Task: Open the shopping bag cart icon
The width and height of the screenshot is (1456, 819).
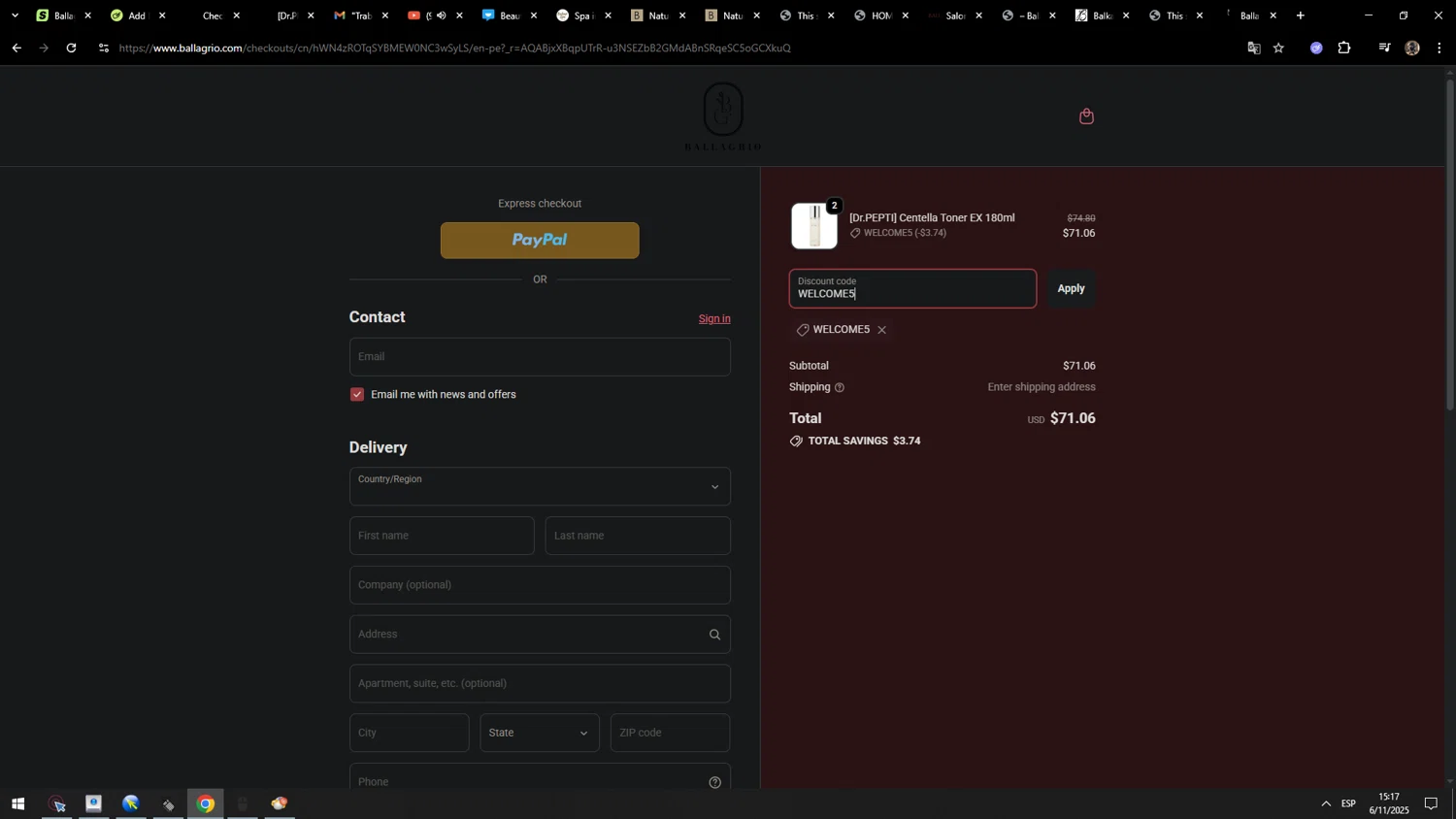Action: (x=1086, y=116)
